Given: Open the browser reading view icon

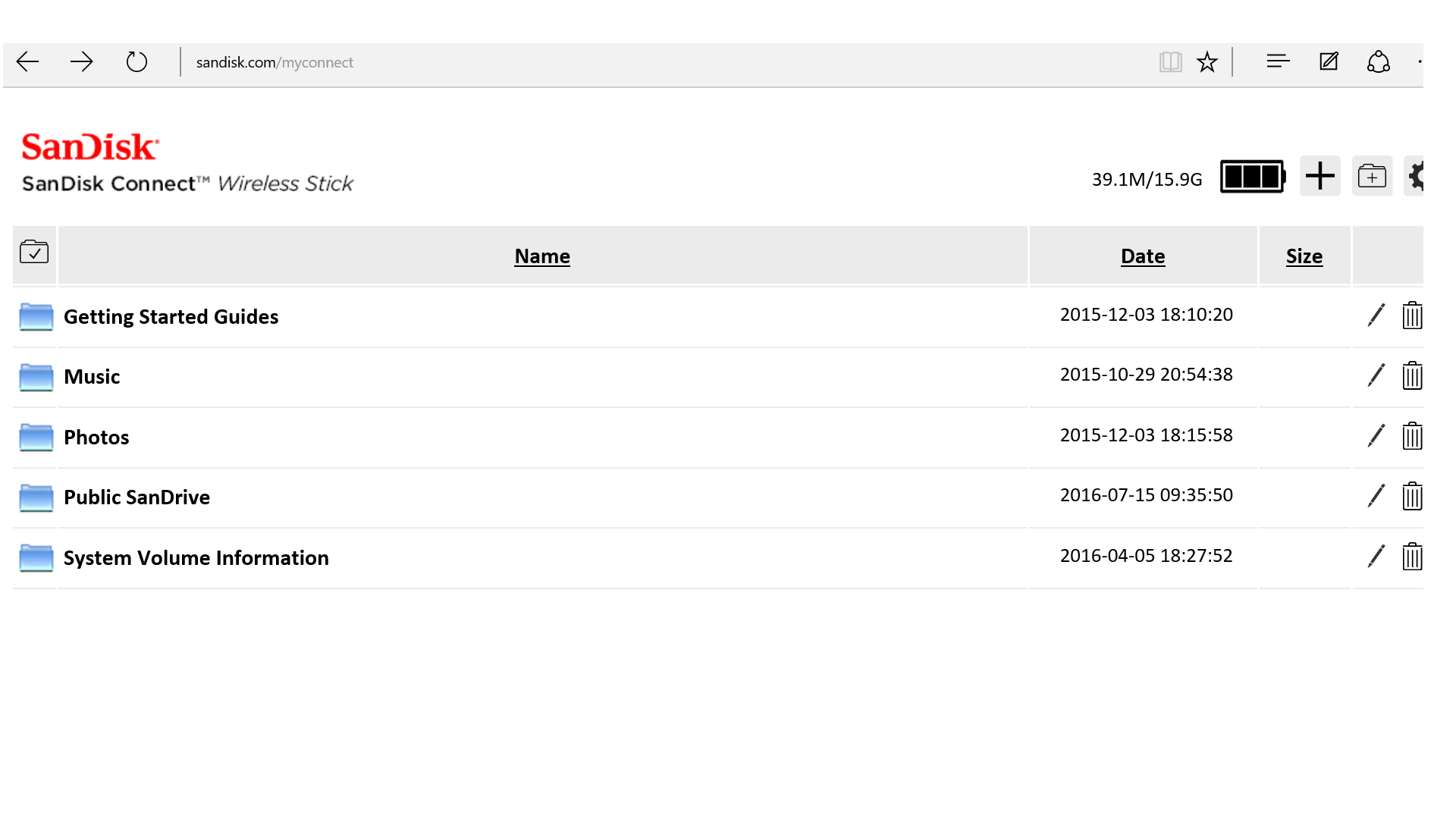Looking at the screenshot, I should pos(1170,62).
